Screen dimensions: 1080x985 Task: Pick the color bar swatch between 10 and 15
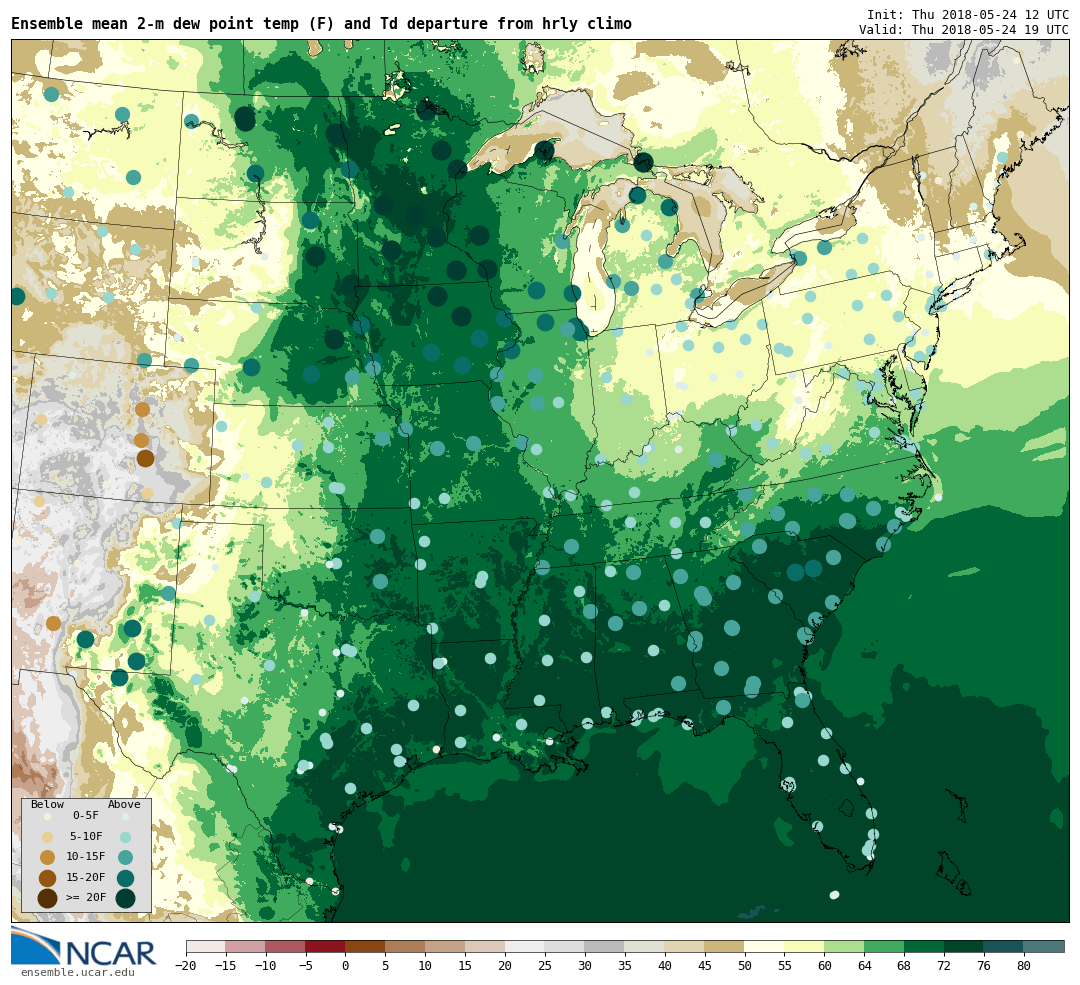446,947
